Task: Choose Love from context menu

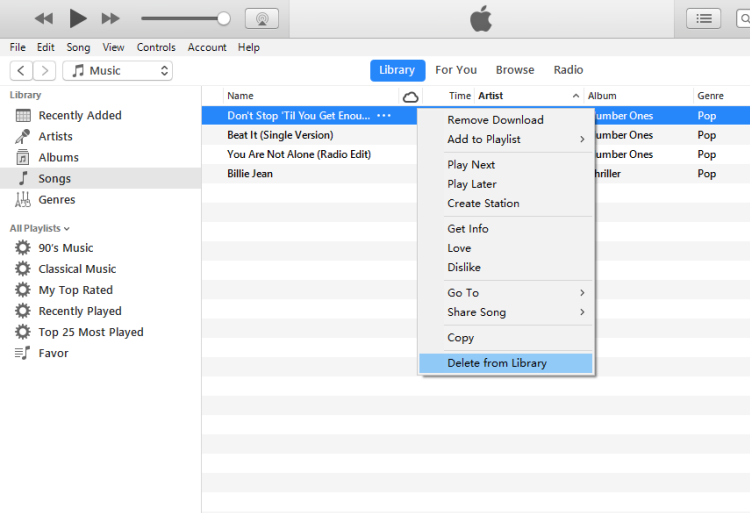Action: click(x=506, y=248)
